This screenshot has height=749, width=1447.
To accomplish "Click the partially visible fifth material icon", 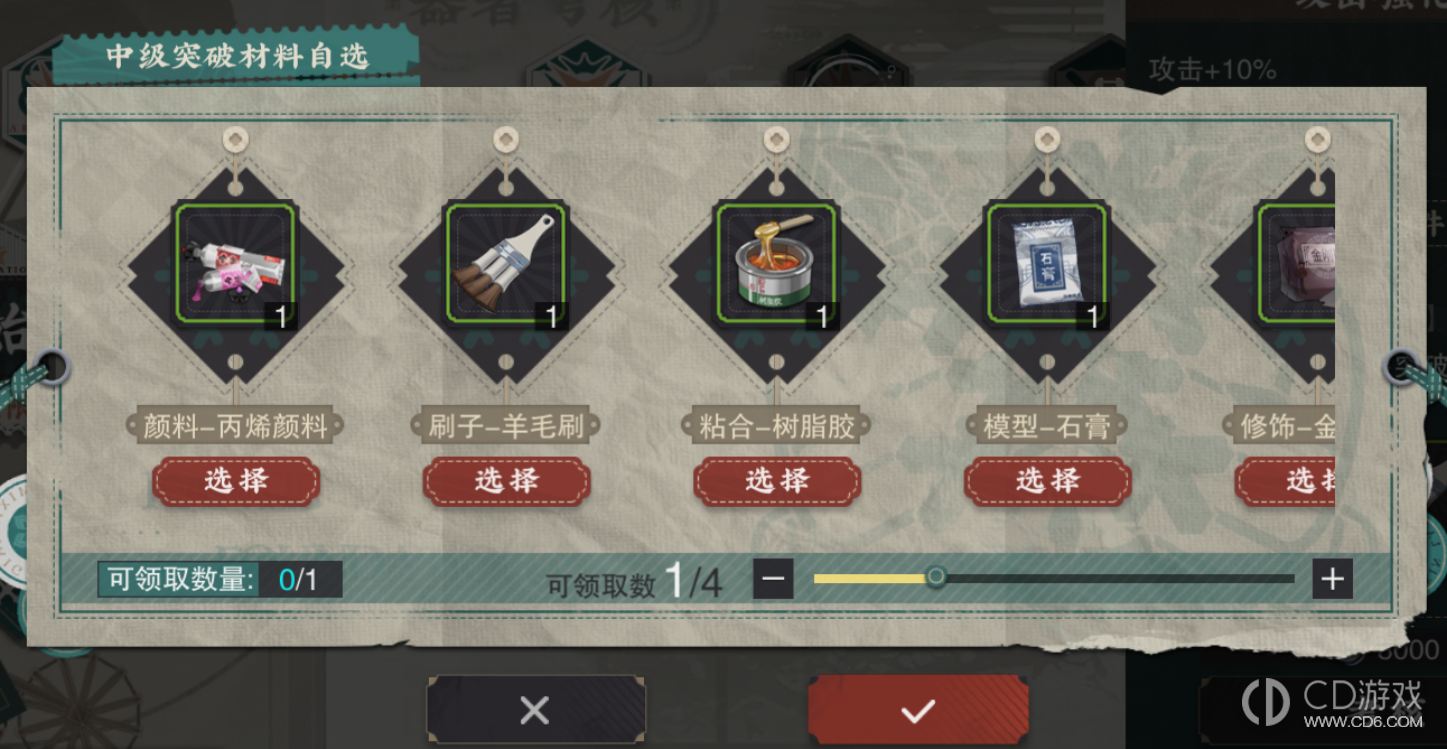I will (x=1297, y=265).
